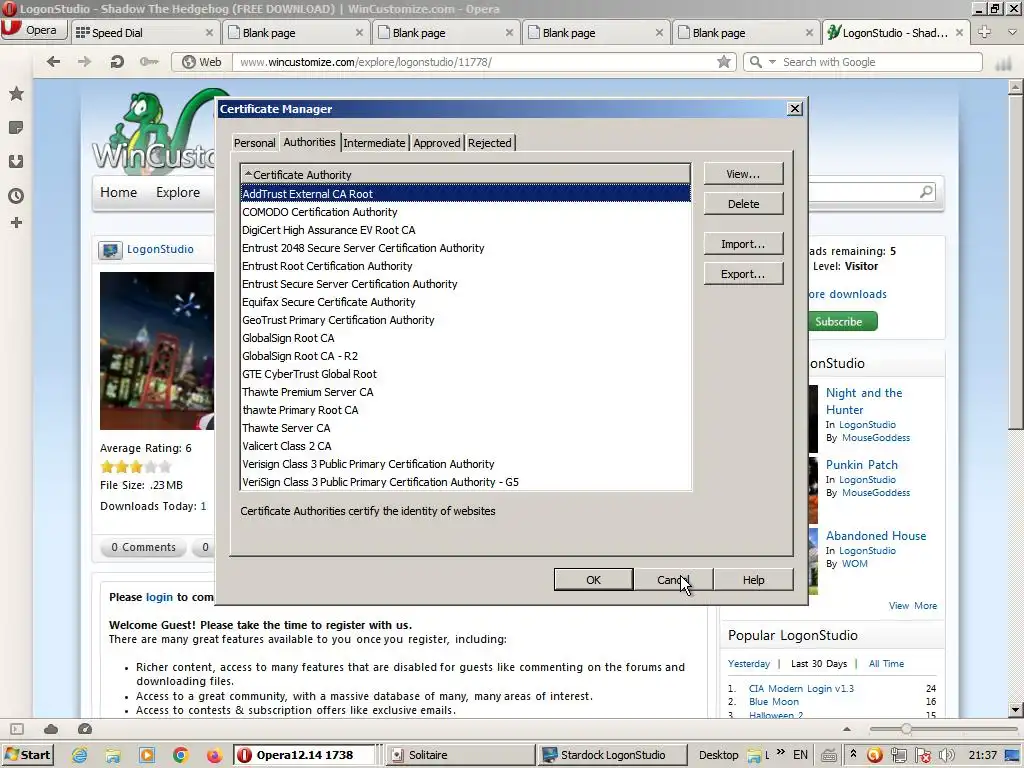1024x768 pixels.
Task: Confirm with the OK button
Action: pos(593,580)
